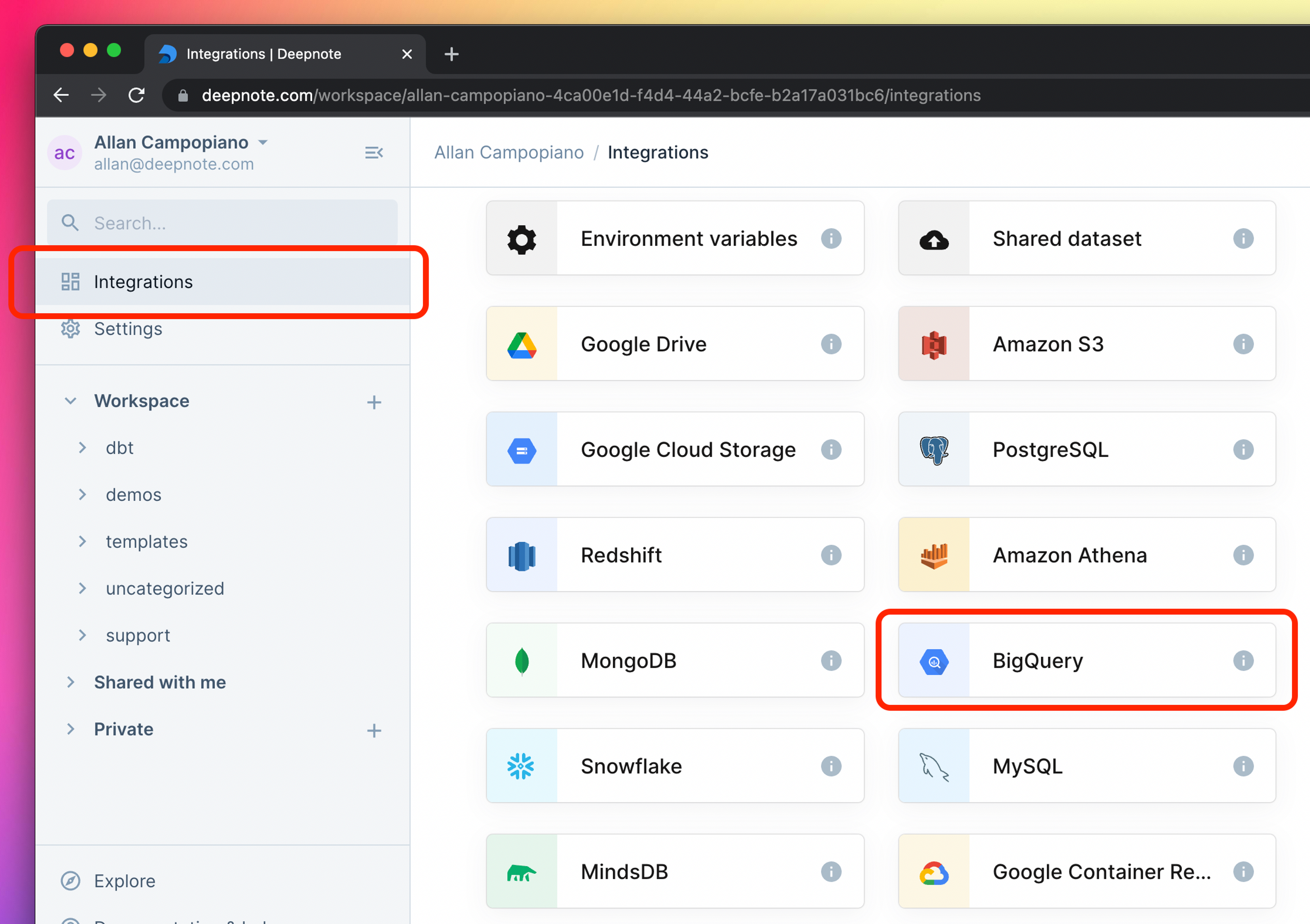Select Integrations in the sidebar

[x=222, y=282]
